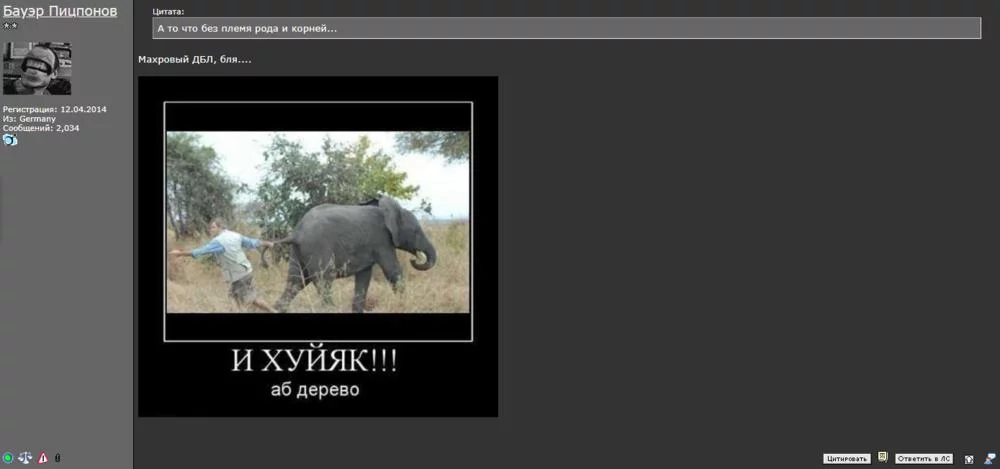The image size is (1000, 469).
Task: Click the scroll-to-top arrow icon
Action: 969,458
